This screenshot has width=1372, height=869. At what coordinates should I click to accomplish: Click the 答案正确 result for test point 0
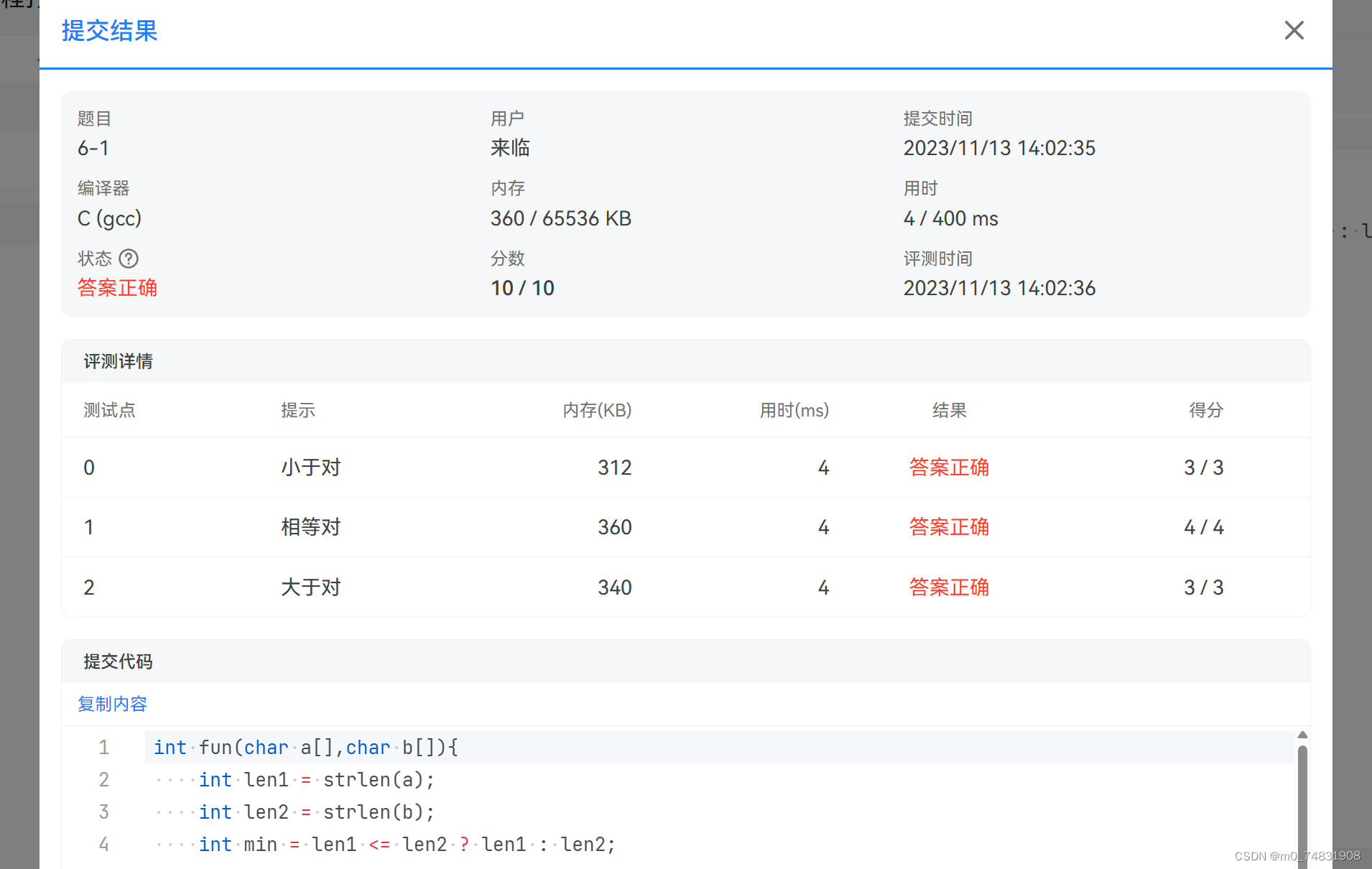tap(948, 467)
